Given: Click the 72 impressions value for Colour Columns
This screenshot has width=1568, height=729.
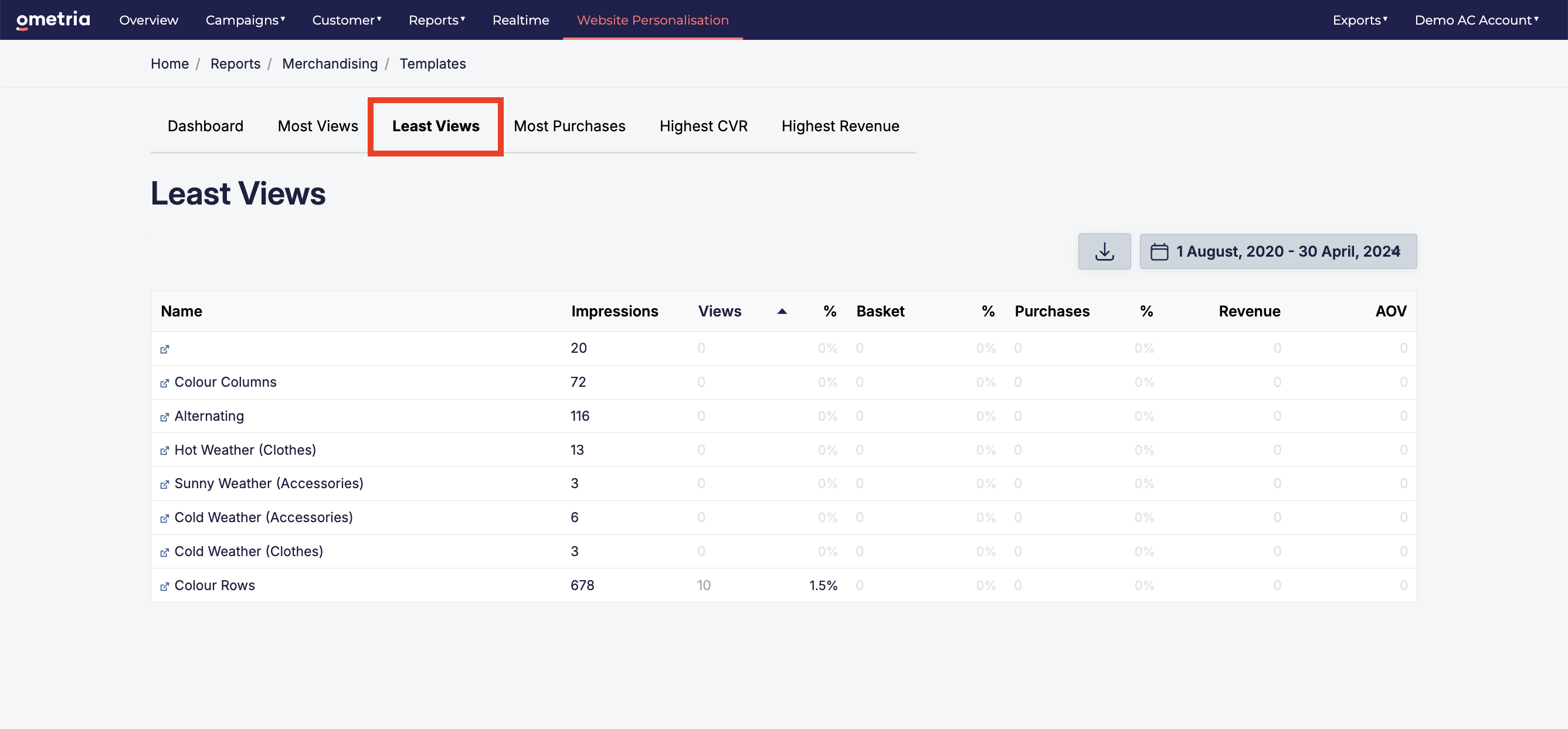Looking at the screenshot, I should (578, 382).
